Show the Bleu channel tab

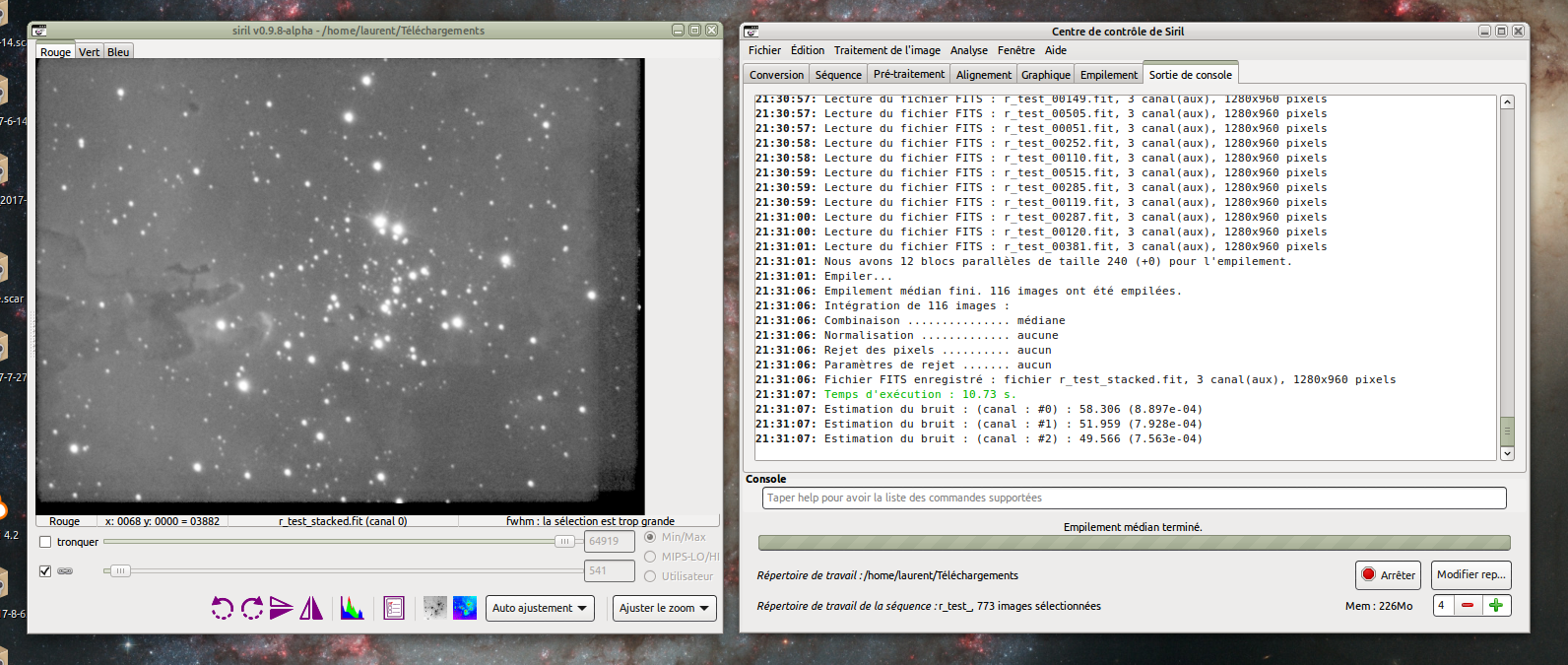(118, 52)
